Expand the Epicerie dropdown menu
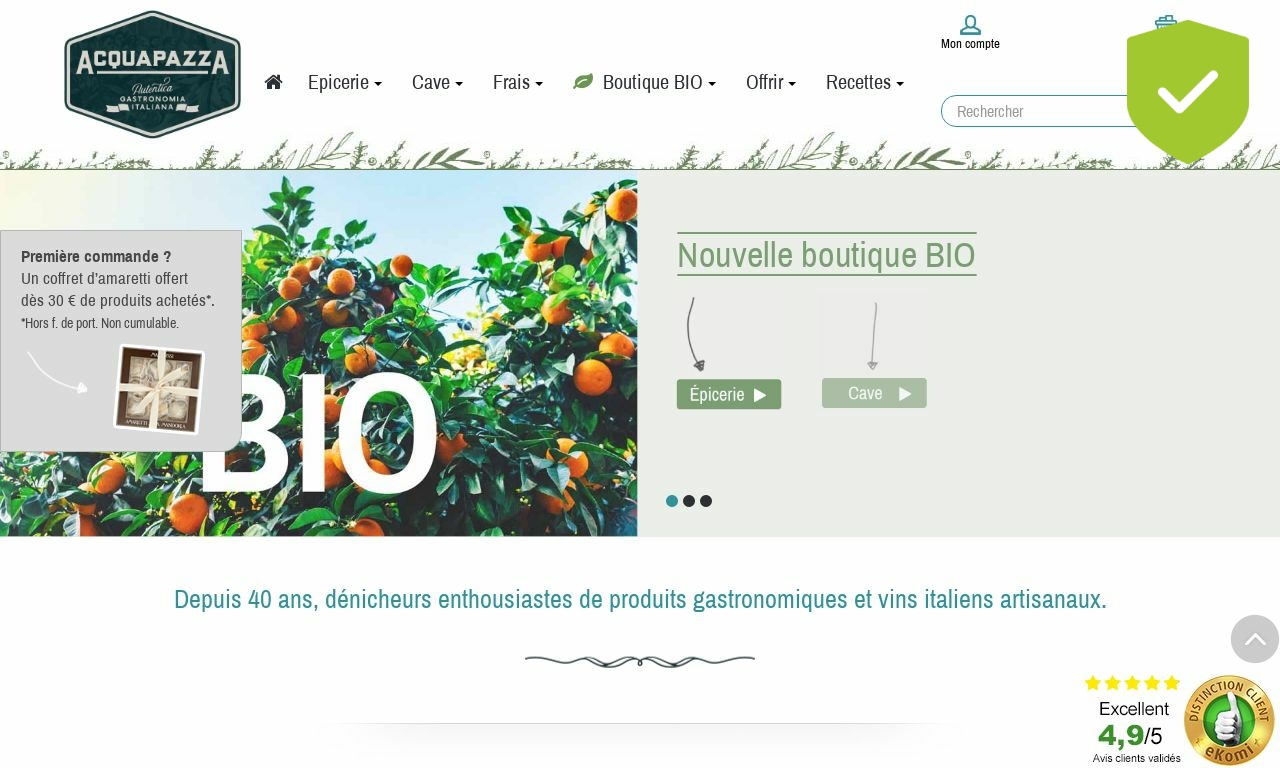Image resolution: width=1280 pixels, height=768 pixels. point(345,82)
